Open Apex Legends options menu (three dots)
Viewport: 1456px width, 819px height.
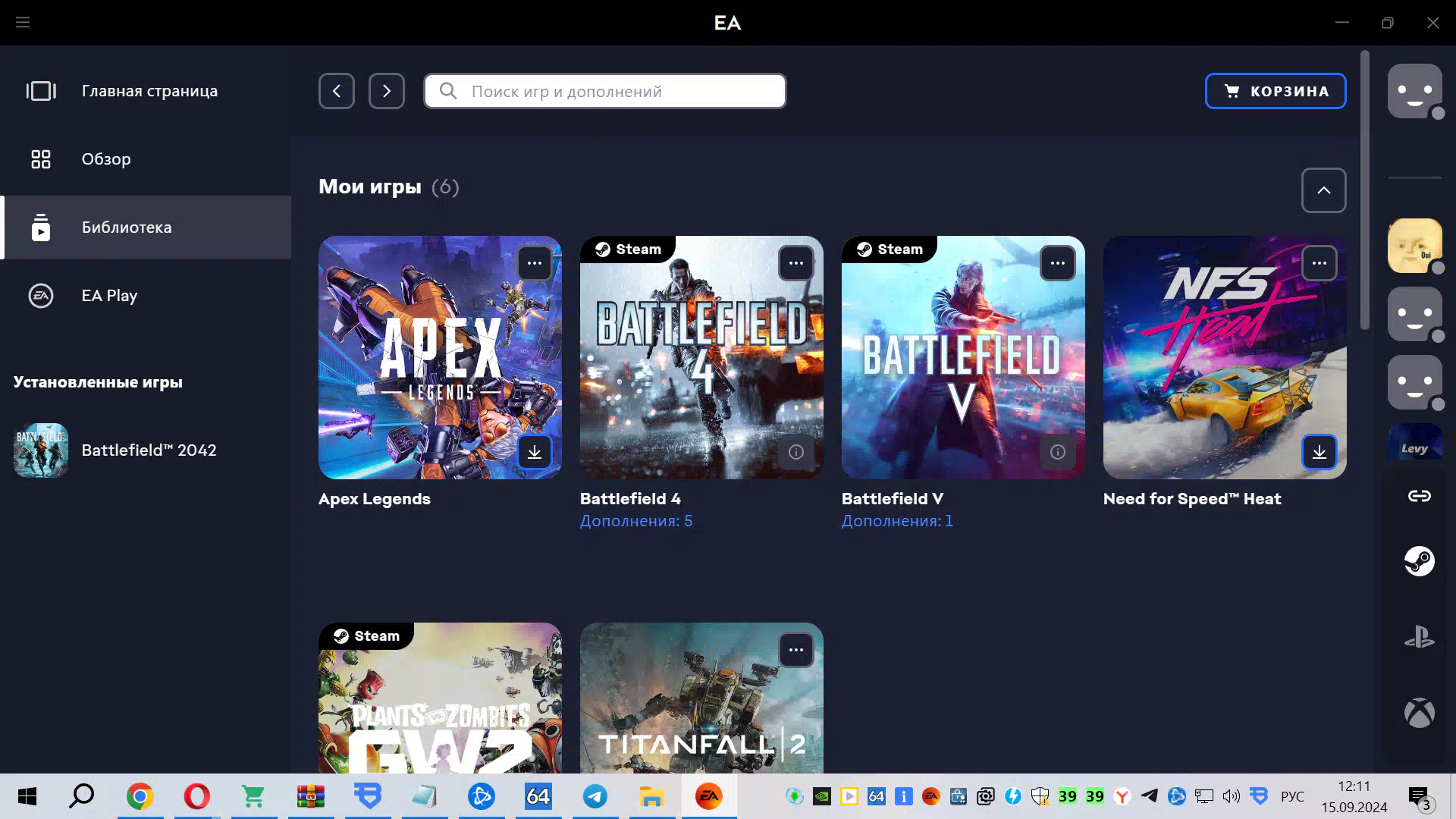[535, 263]
